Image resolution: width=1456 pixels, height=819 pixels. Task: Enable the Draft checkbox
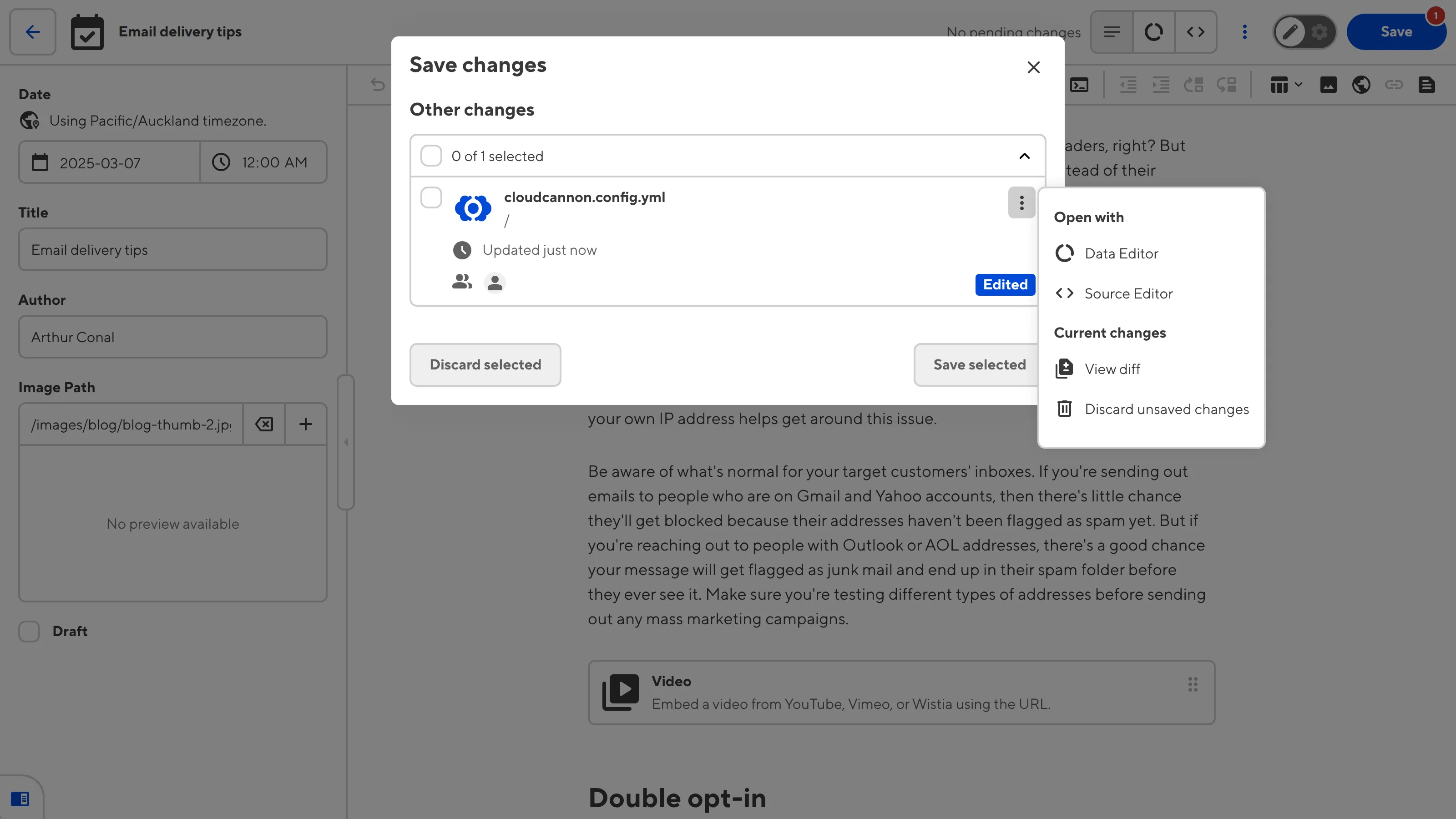29,632
